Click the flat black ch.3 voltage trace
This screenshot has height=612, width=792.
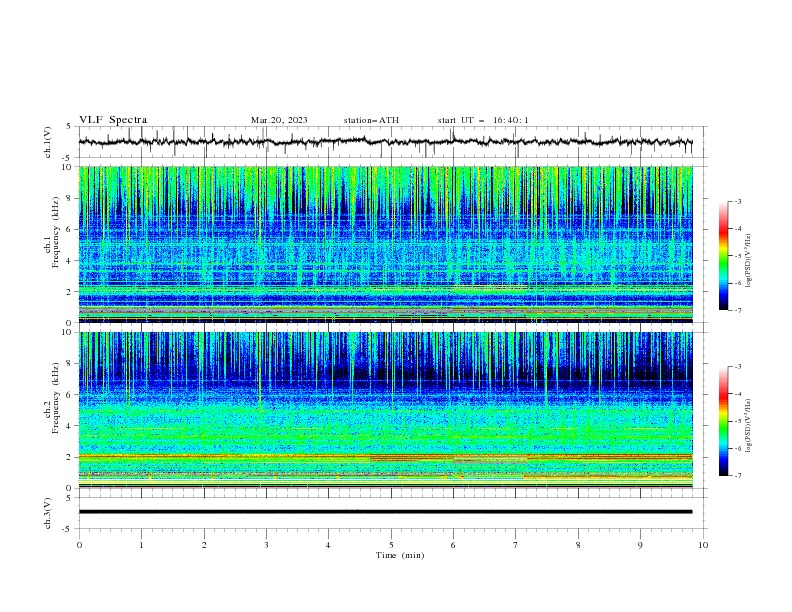point(385,512)
